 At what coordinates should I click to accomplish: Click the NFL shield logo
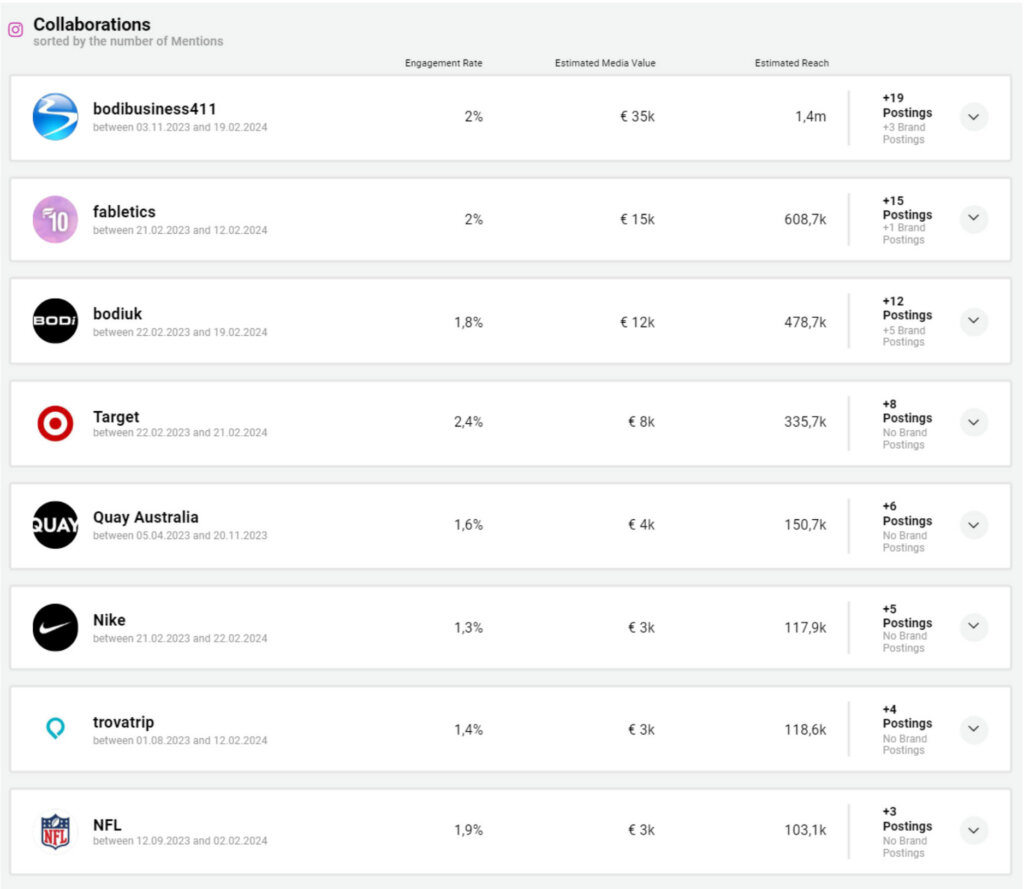(x=55, y=831)
